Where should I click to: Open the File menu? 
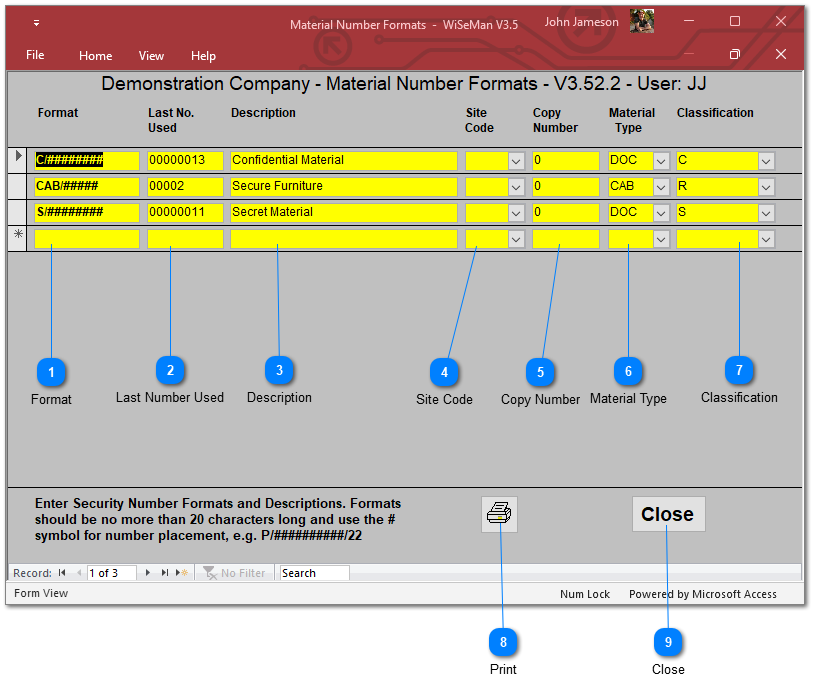point(35,56)
